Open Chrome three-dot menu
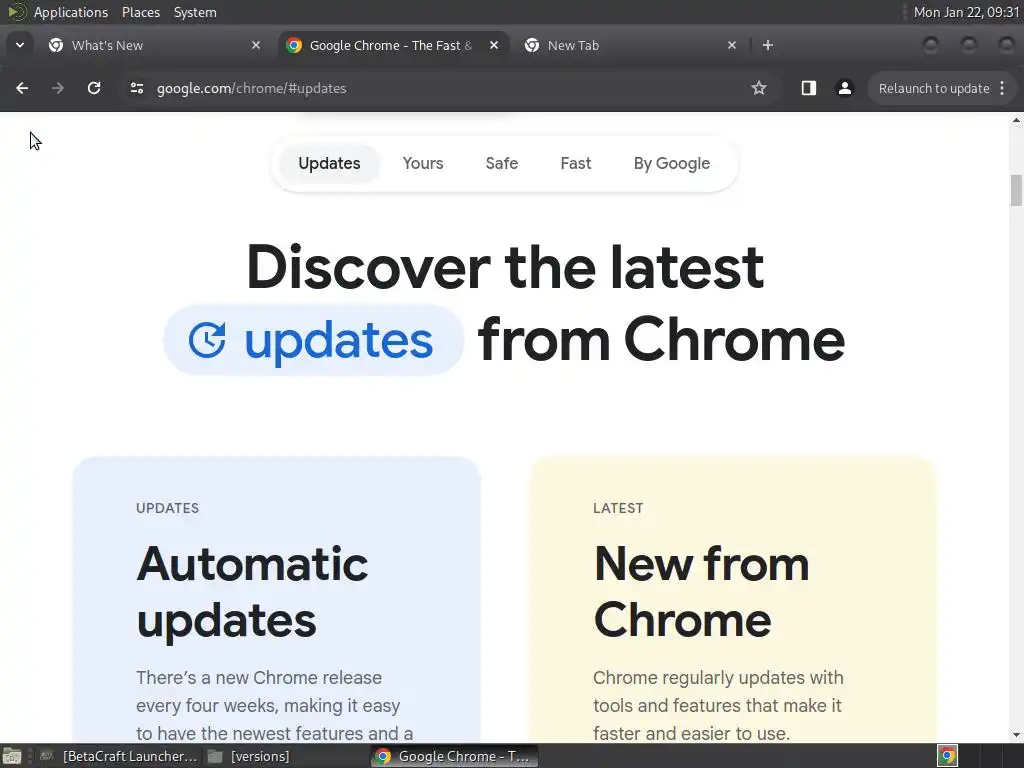1024x768 pixels. tap(1002, 88)
